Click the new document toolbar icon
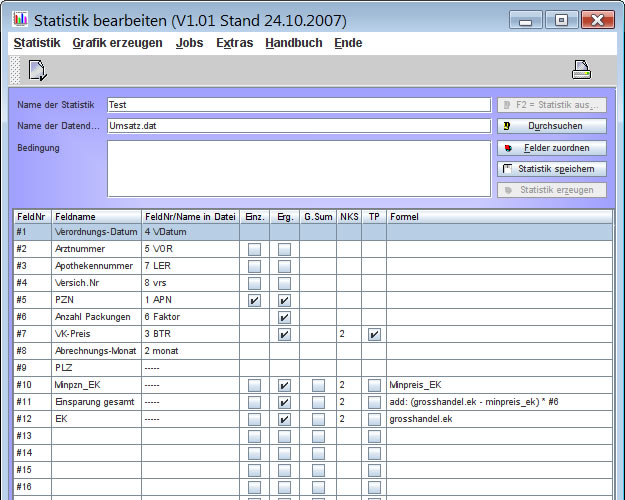The width and height of the screenshot is (625, 500). point(37,69)
